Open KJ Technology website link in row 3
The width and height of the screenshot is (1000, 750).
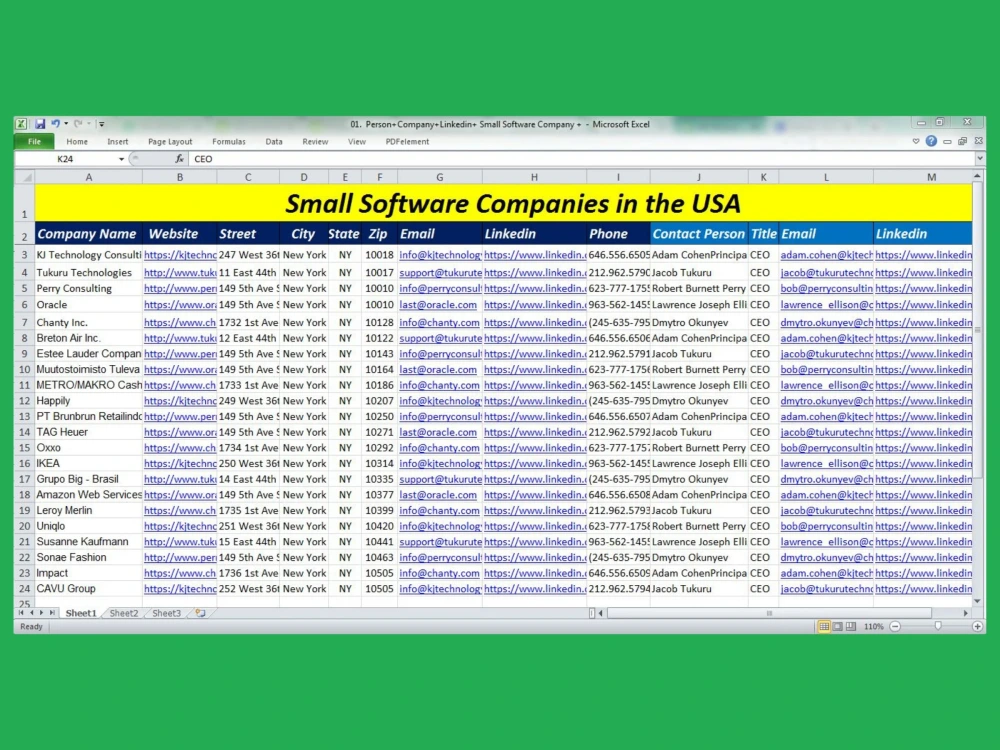(180, 254)
